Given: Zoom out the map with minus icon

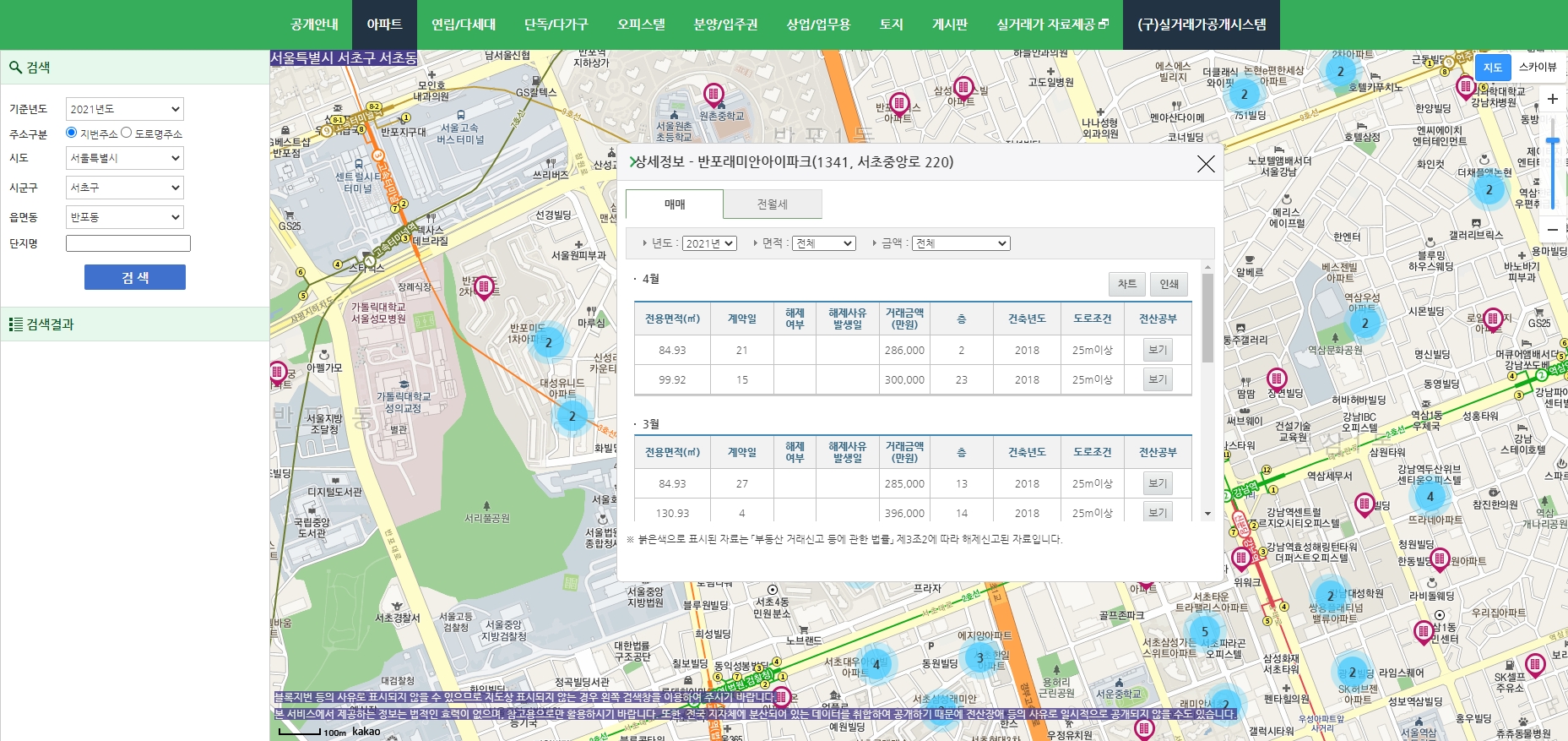Looking at the screenshot, I should pyautogui.click(x=1552, y=229).
